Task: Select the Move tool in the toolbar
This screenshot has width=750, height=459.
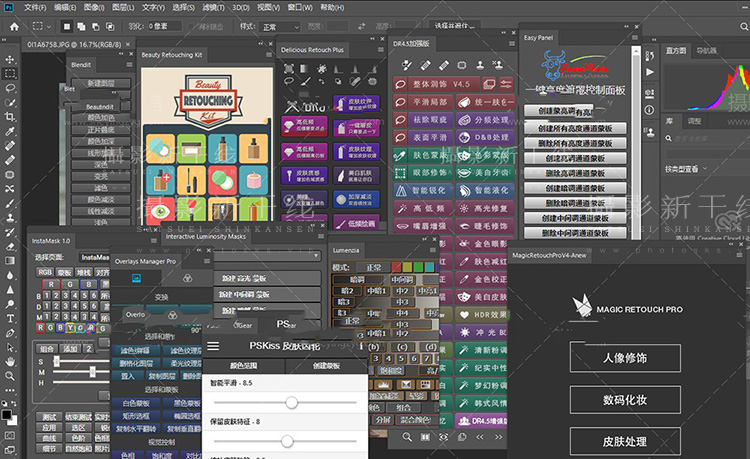Action: click(10, 59)
